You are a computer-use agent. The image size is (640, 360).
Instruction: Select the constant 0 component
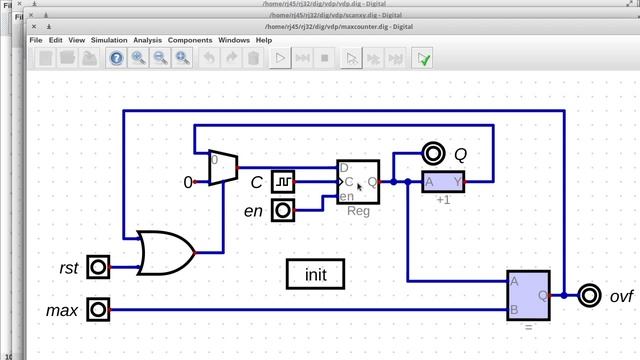point(189,182)
